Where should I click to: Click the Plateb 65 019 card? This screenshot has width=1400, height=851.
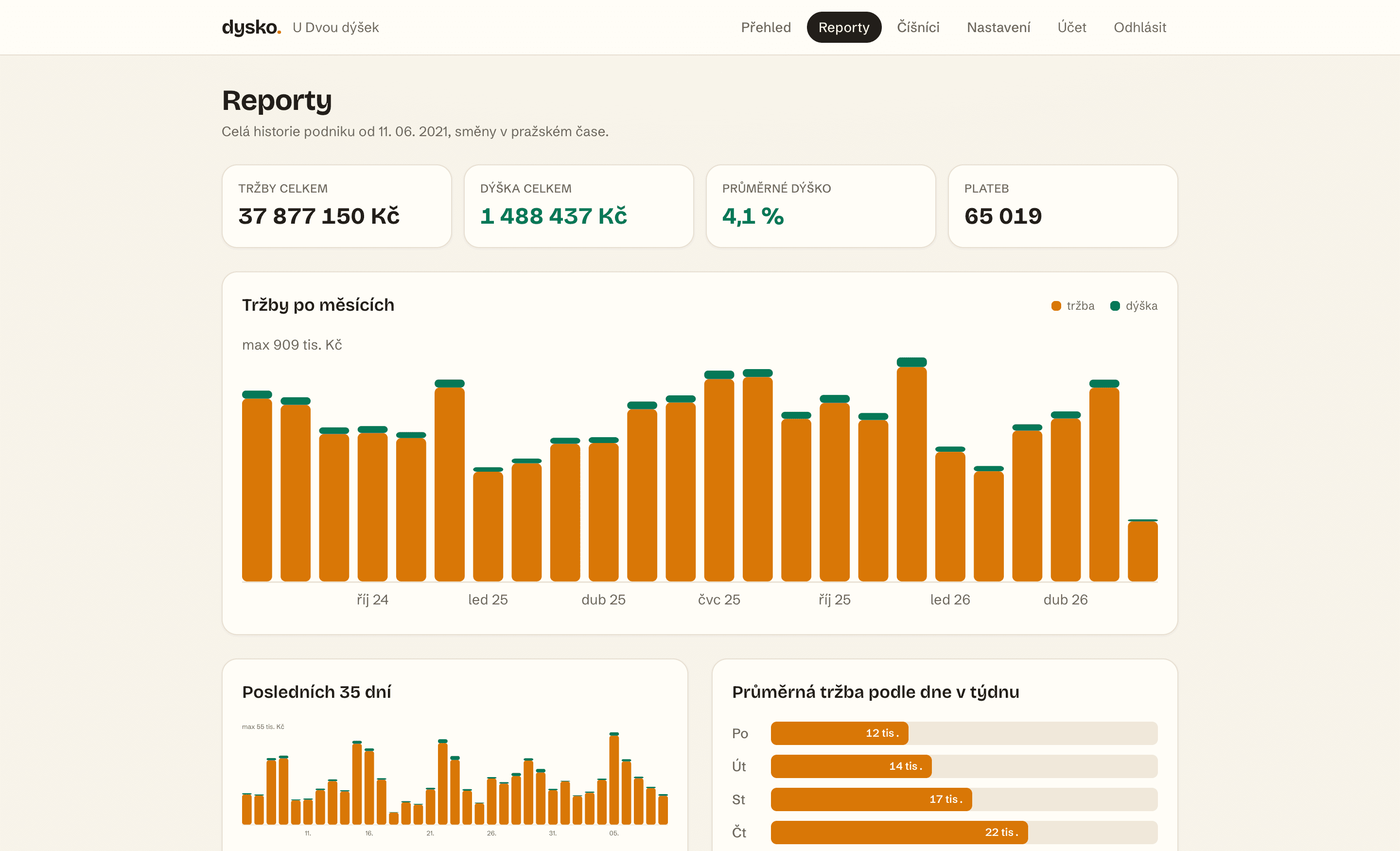pyautogui.click(x=1063, y=206)
